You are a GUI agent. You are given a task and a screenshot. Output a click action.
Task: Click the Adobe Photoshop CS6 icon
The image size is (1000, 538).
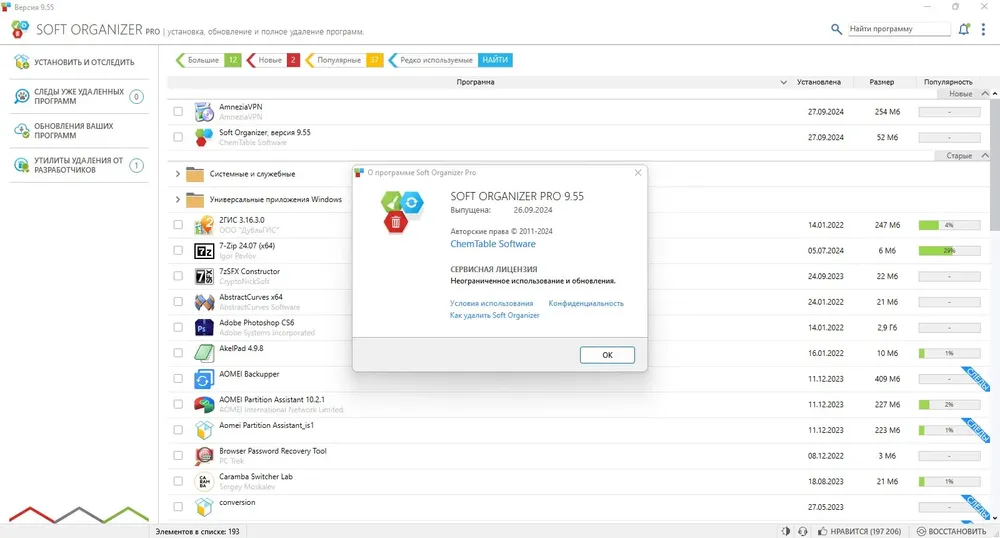pyautogui.click(x=203, y=328)
